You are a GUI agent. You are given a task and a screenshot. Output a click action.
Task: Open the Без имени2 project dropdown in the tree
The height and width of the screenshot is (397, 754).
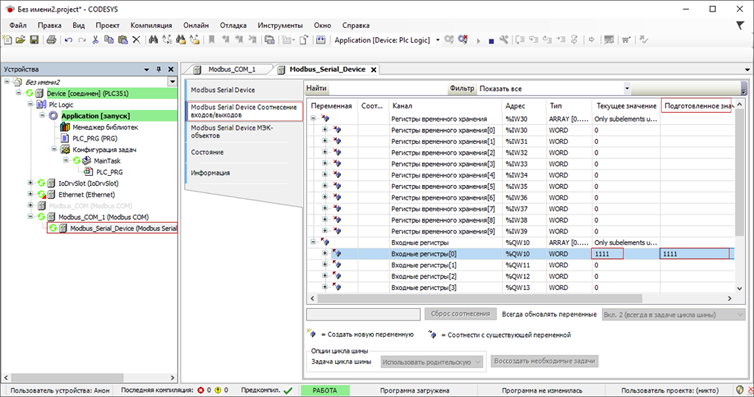tap(172, 82)
